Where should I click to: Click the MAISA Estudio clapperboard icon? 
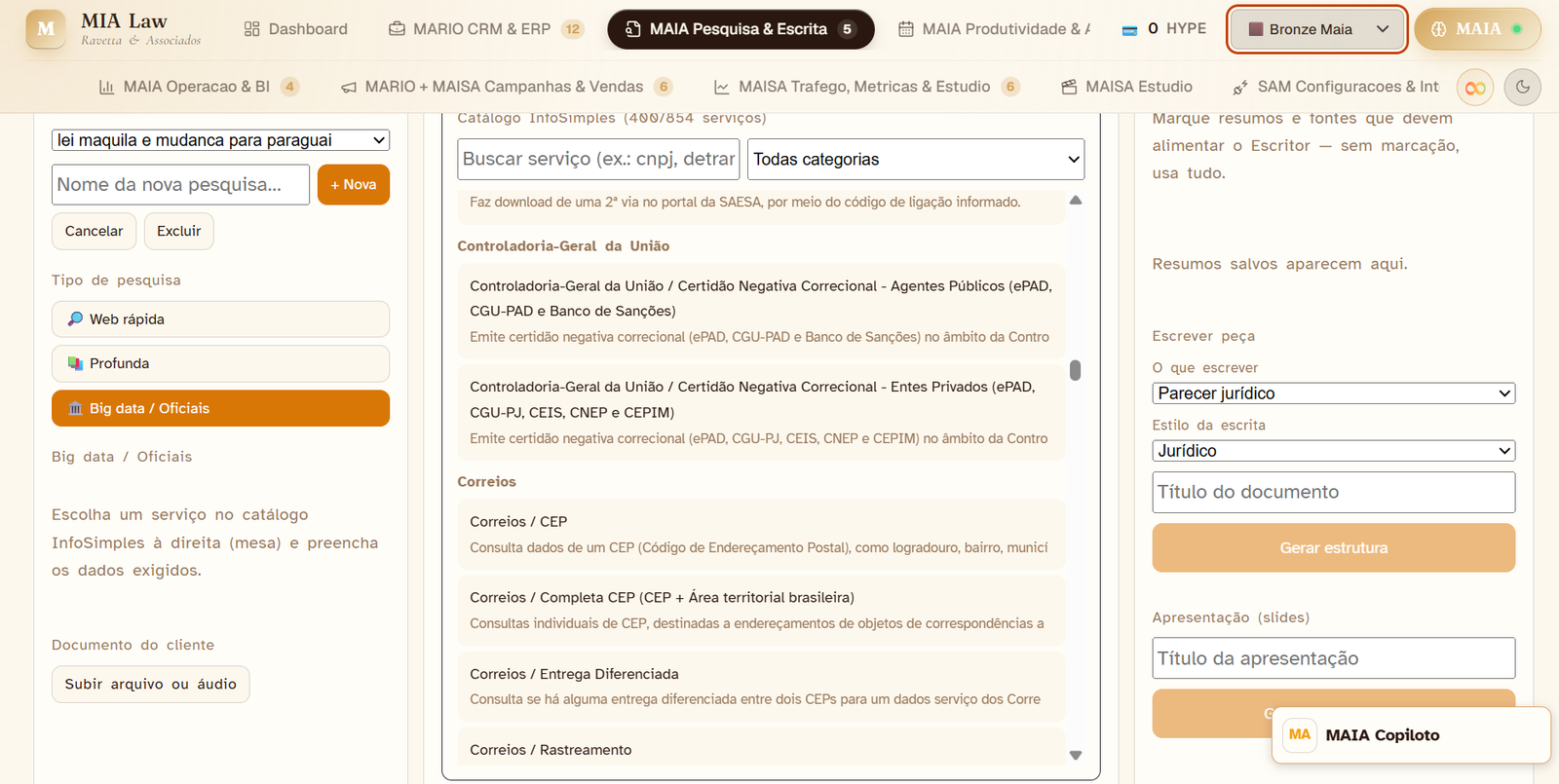click(1069, 87)
